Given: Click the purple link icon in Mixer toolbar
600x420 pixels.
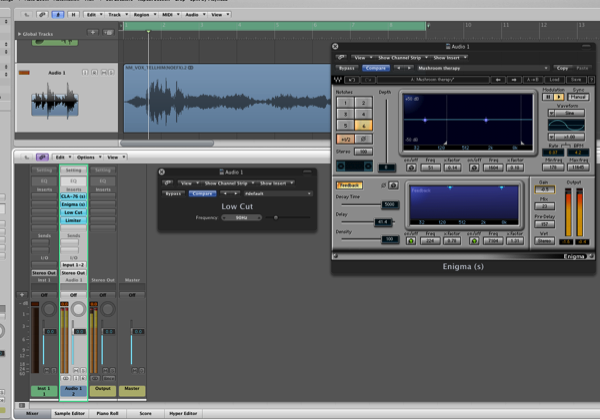Looking at the screenshot, I should pos(42,157).
